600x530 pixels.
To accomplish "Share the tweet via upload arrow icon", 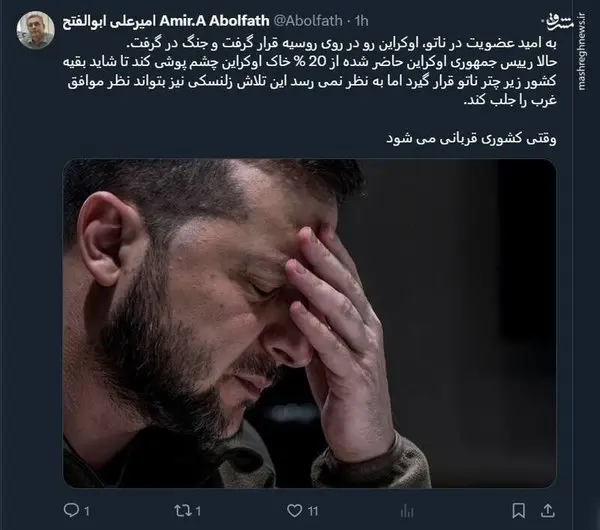I will [548, 510].
